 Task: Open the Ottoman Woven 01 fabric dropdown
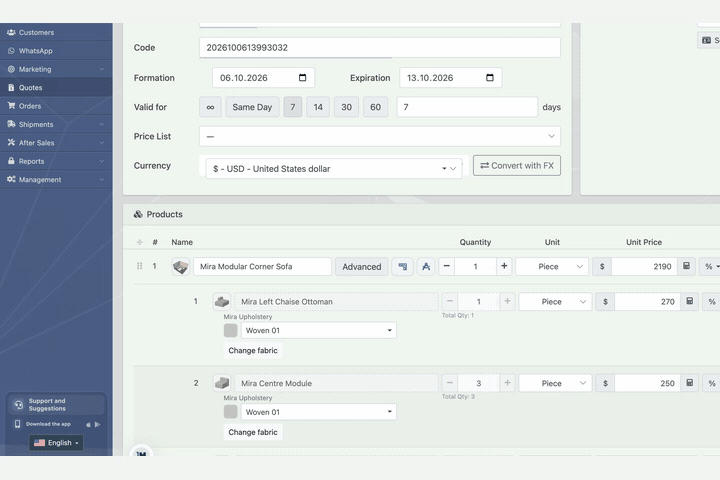point(319,330)
